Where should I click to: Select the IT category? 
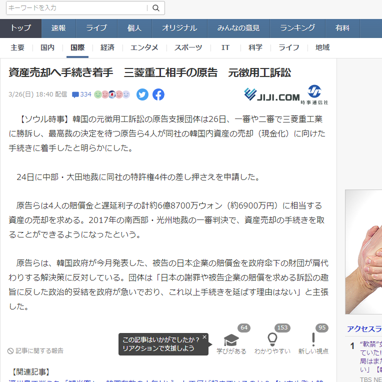coord(225,48)
